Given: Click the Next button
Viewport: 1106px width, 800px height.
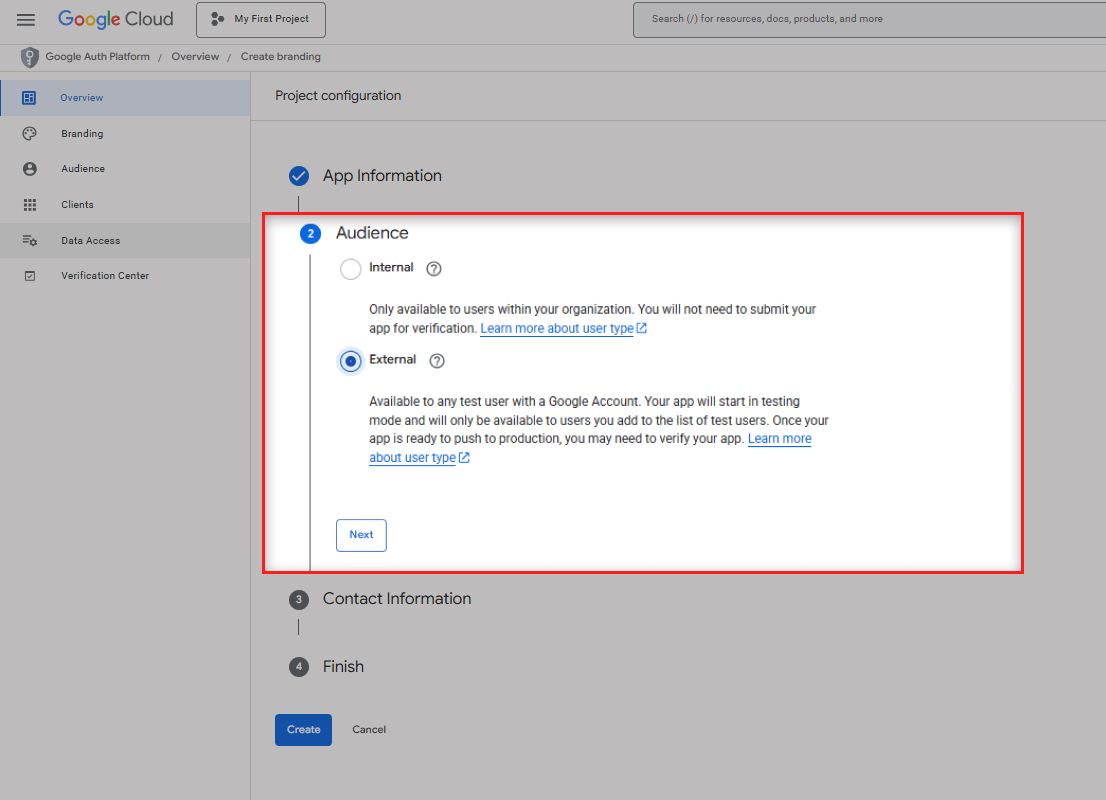Looking at the screenshot, I should point(361,535).
